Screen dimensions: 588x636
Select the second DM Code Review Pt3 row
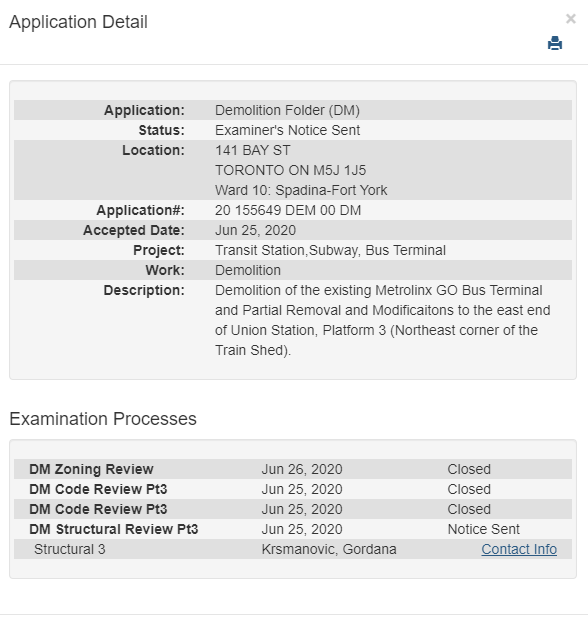click(293, 509)
